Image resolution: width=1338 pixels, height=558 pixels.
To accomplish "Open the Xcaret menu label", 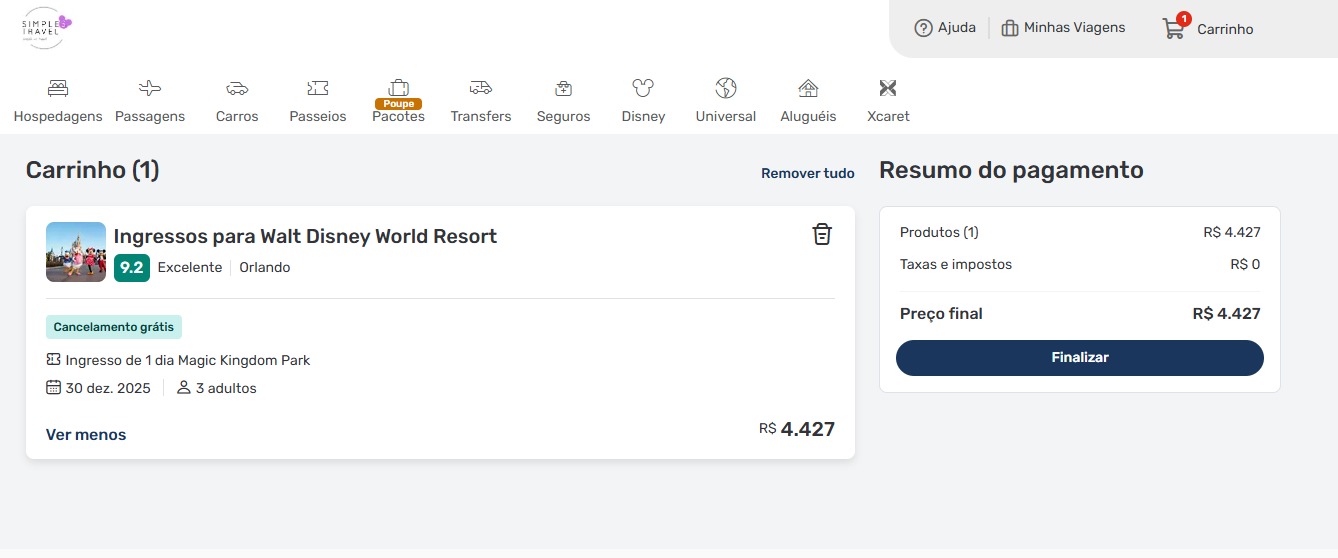I will click(x=888, y=116).
